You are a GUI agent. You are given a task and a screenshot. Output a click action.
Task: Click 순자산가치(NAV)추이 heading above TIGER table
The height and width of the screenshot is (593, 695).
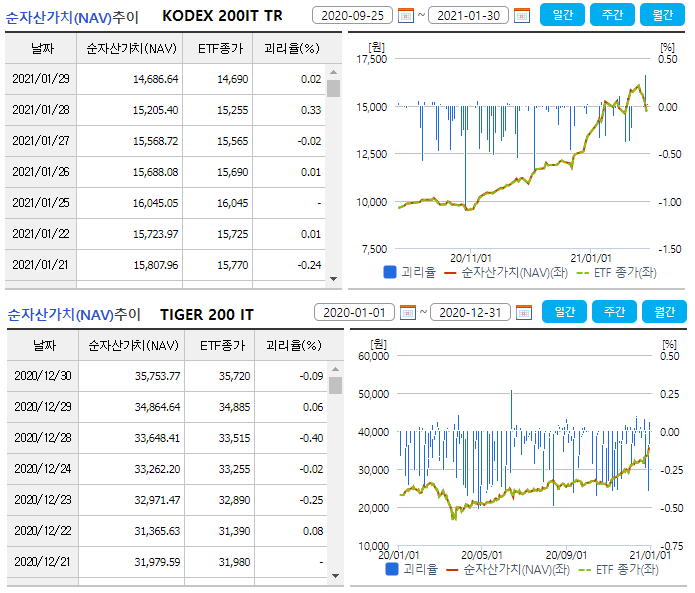click(74, 315)
